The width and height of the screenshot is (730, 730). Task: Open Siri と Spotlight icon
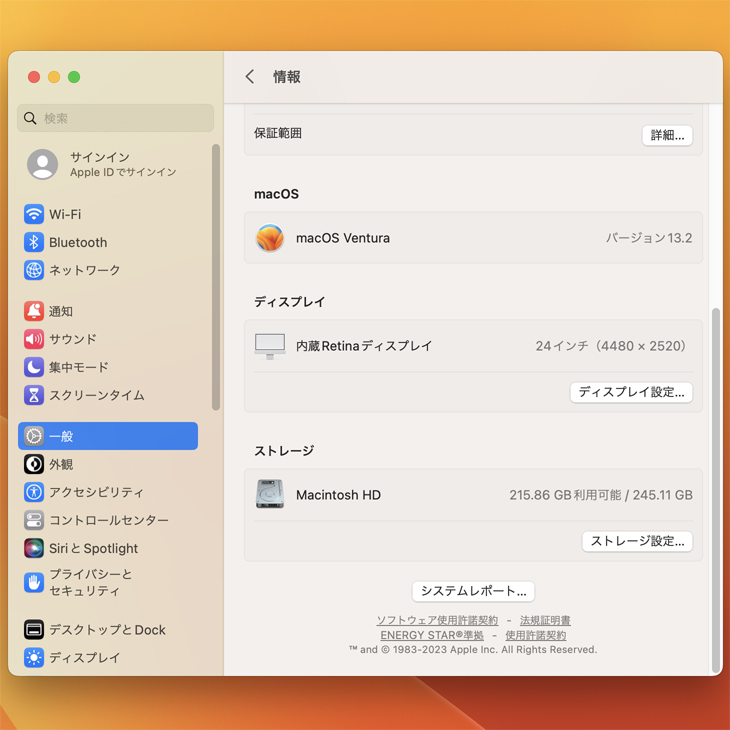pyautogui.click(x=34, y=548)
